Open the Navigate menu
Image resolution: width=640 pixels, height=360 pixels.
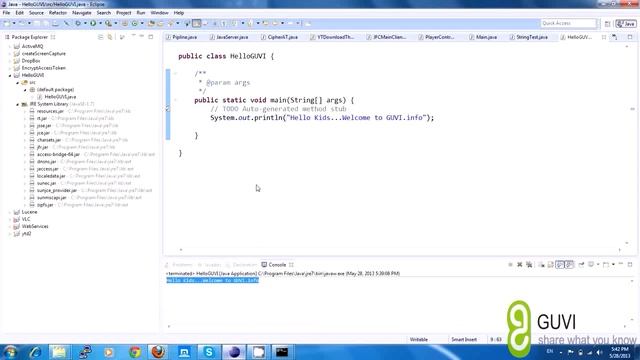point(82,13)
